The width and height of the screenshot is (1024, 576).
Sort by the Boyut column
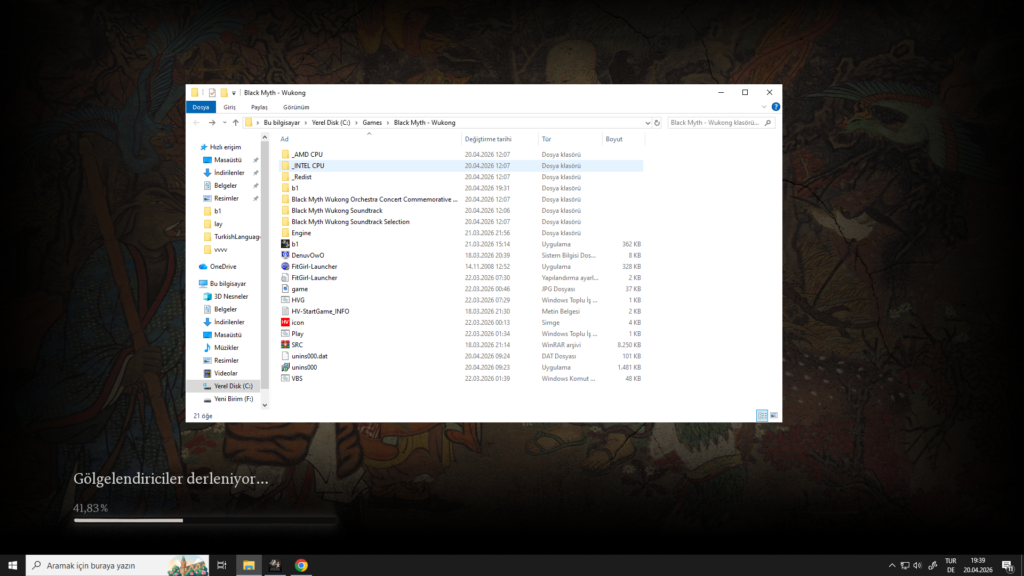click(x=623, y=139)
